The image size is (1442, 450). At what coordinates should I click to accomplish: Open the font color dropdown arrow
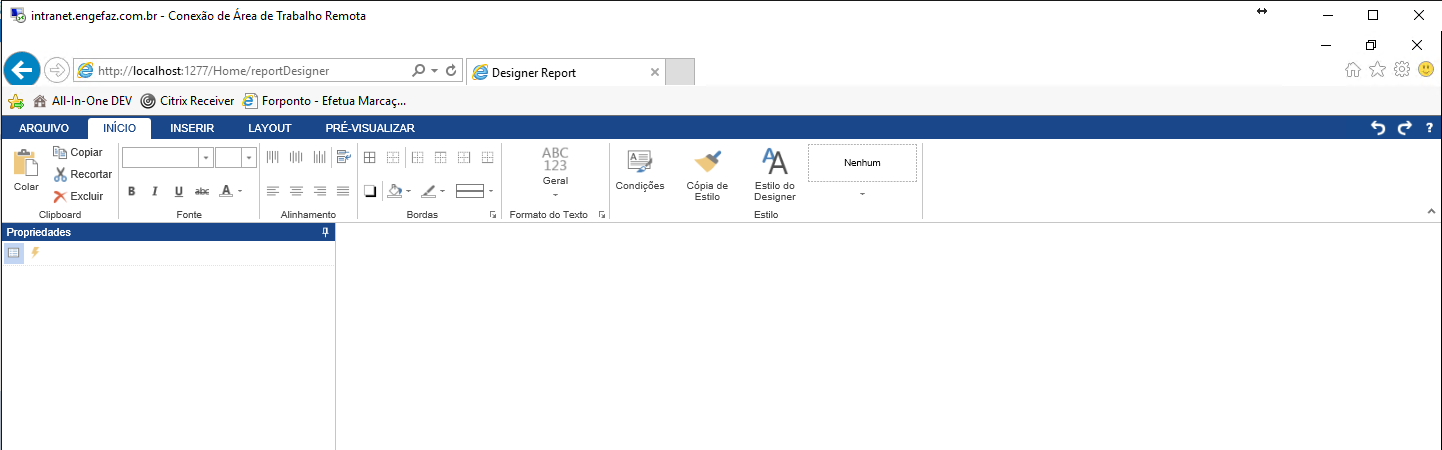240,191
